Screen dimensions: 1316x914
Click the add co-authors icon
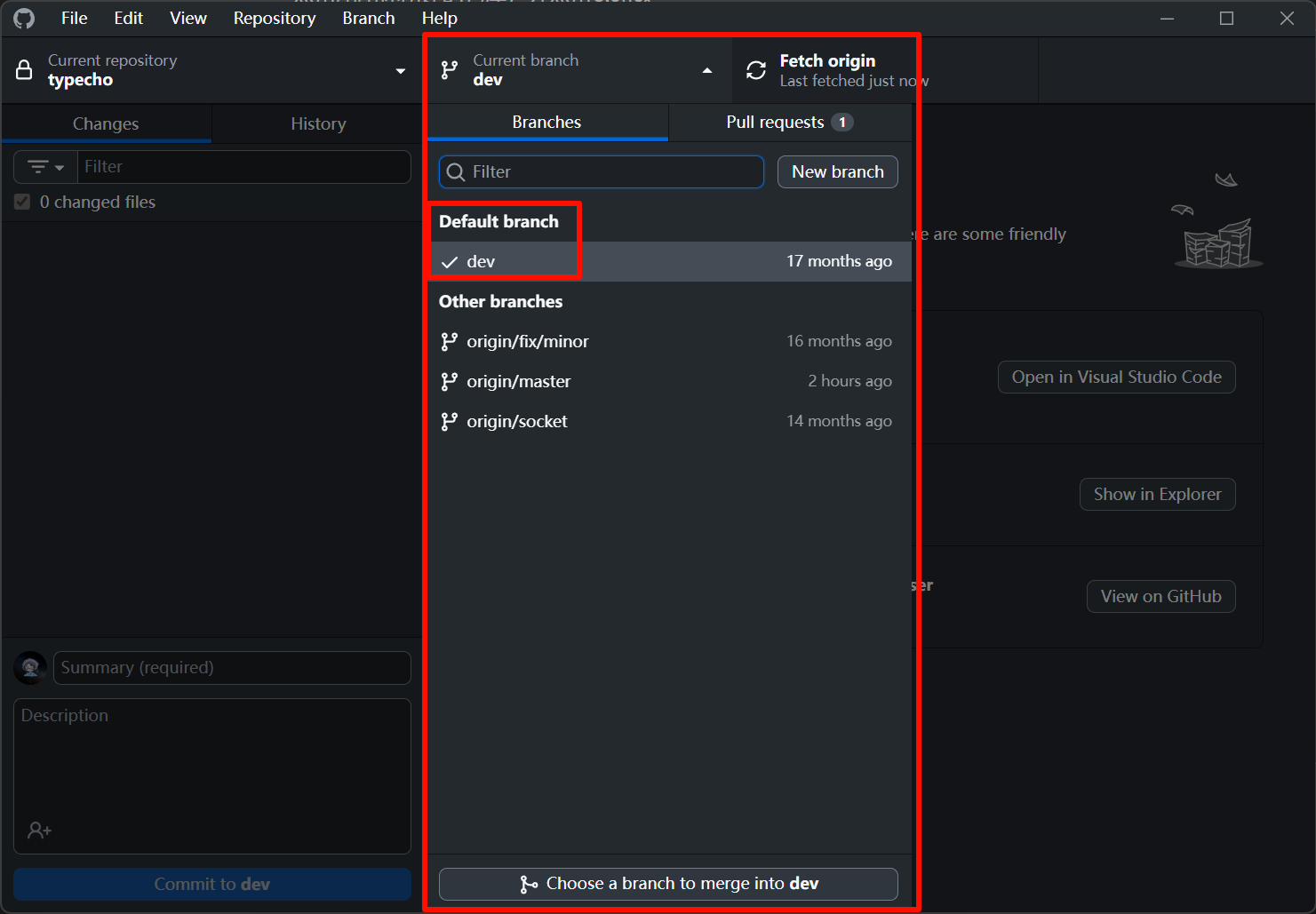[39, 831]
